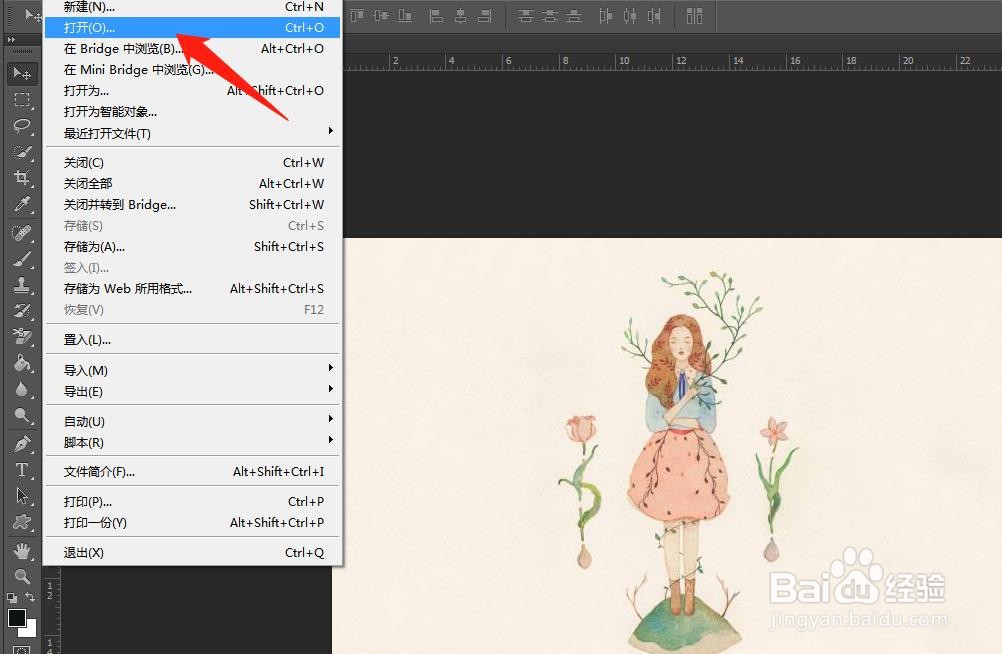Click Distribute vertical centers icon
Screen dimensions: 1002x654
(x=550, y=15)
